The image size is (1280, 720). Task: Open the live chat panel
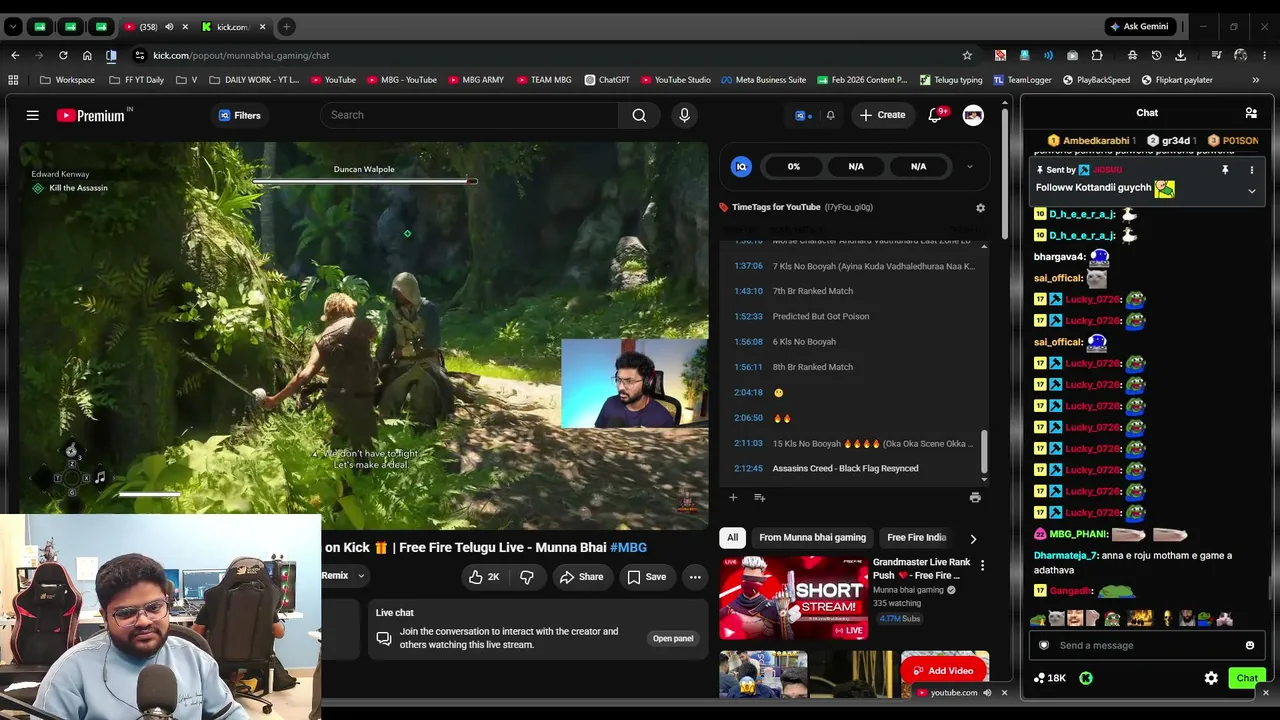(673, 638)
